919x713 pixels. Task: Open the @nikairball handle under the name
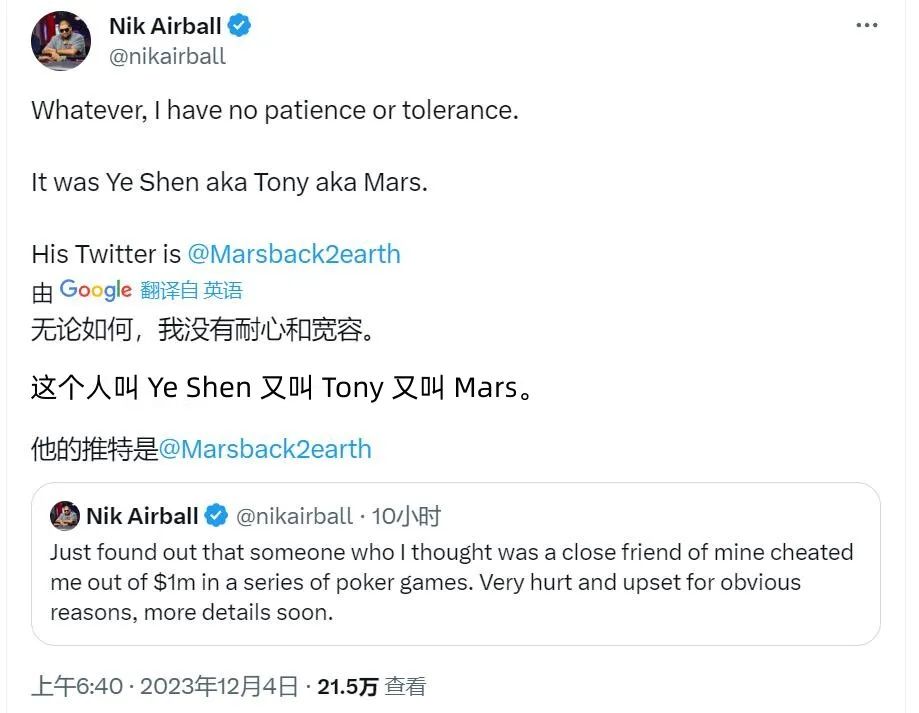tap(167, 56)
